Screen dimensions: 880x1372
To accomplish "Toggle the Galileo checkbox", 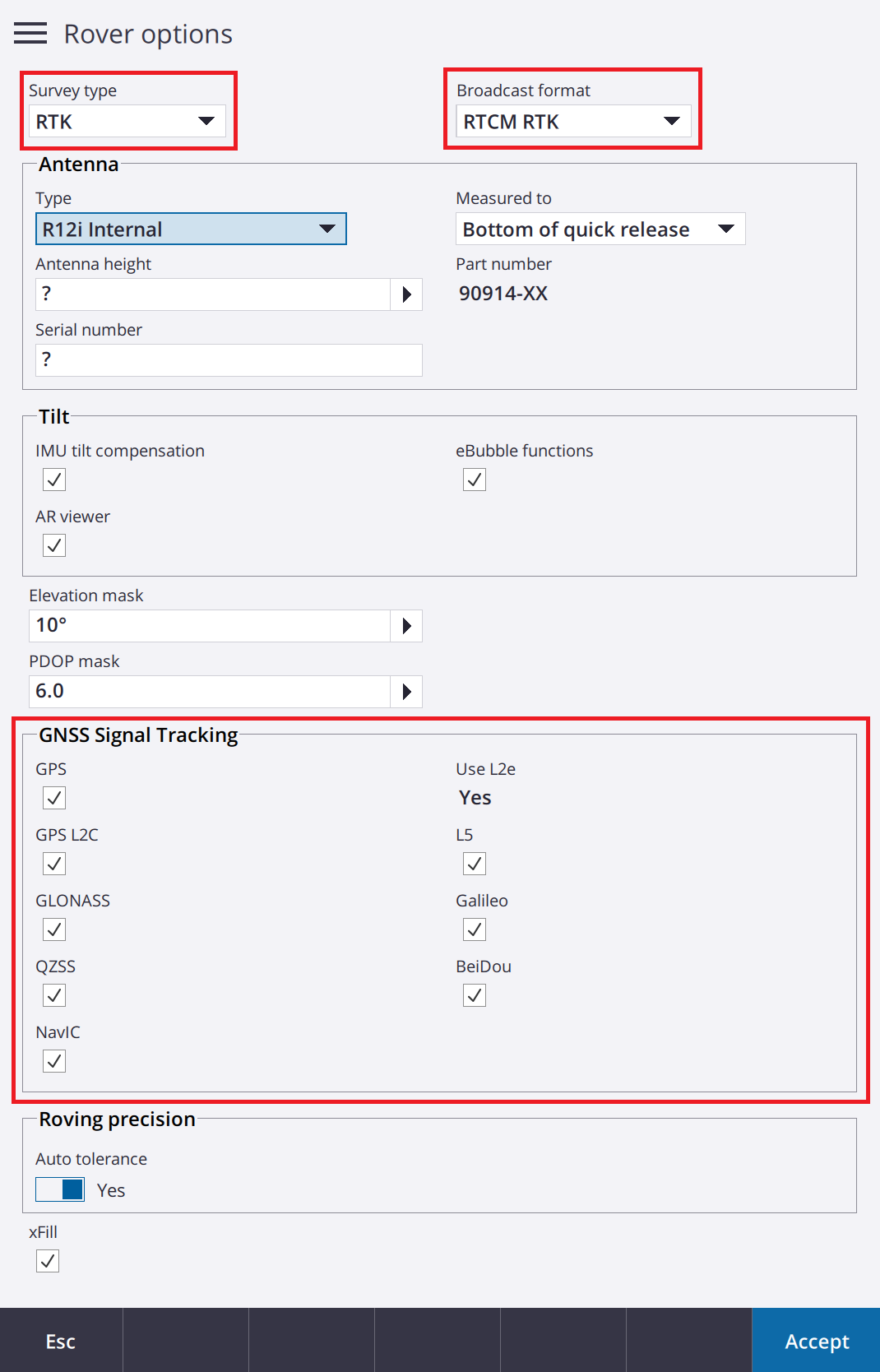I will (x=475, y=929).
